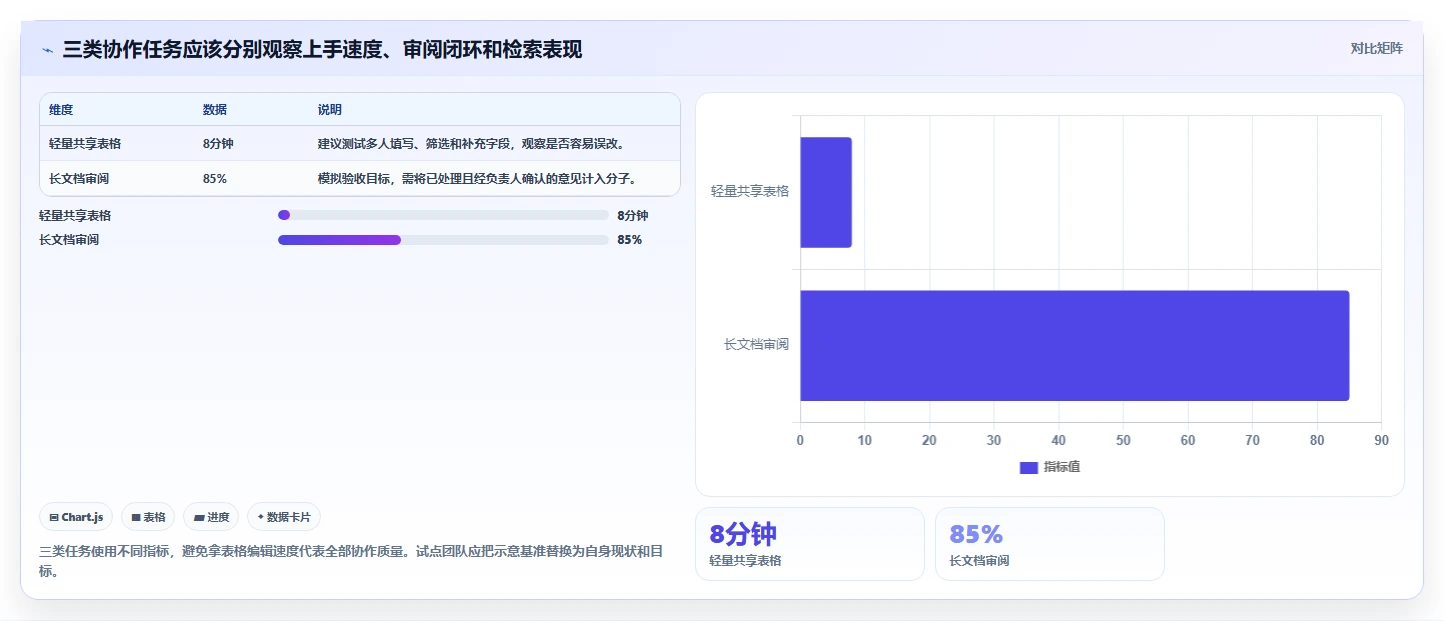Click the page title about 三类协作任务

pos(322,50)
